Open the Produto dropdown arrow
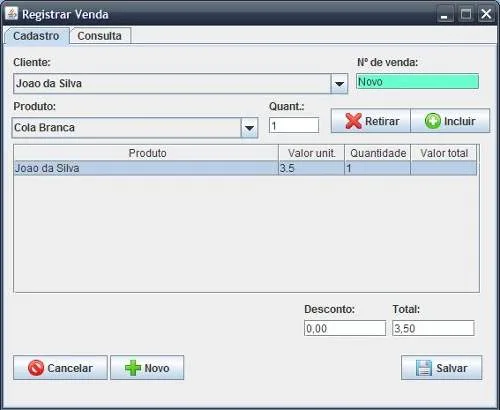Screen dimensions: 500x410 tap(249, 128)
